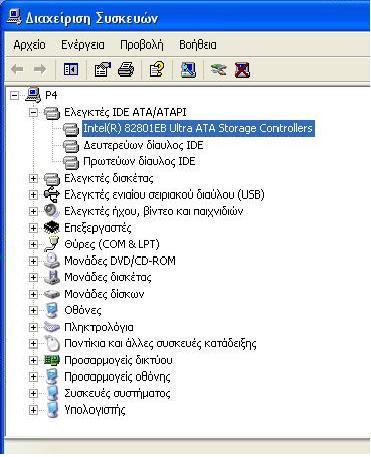Click the Δευτερεύων δίαυλος IDE icon

71,146
